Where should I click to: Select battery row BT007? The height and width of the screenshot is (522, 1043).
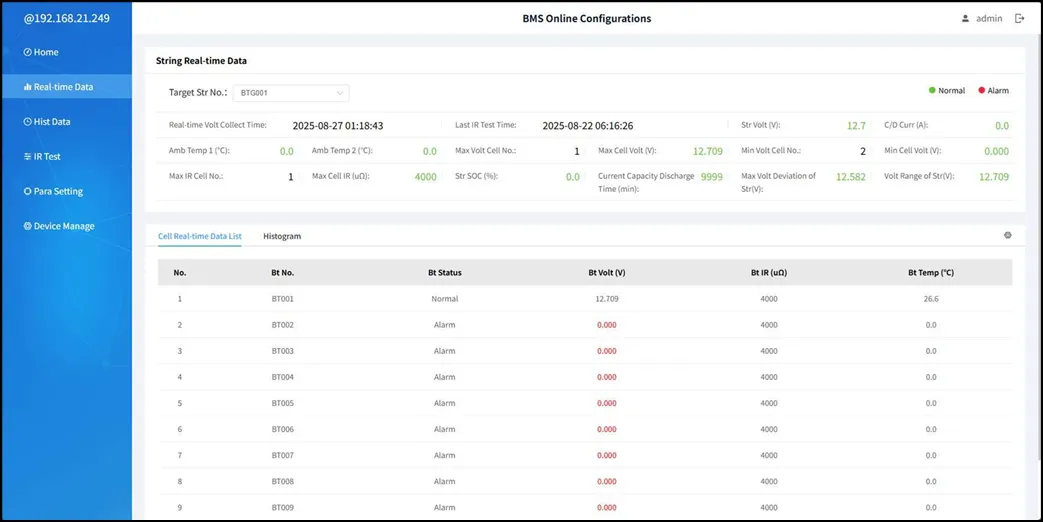coord(585,456)
